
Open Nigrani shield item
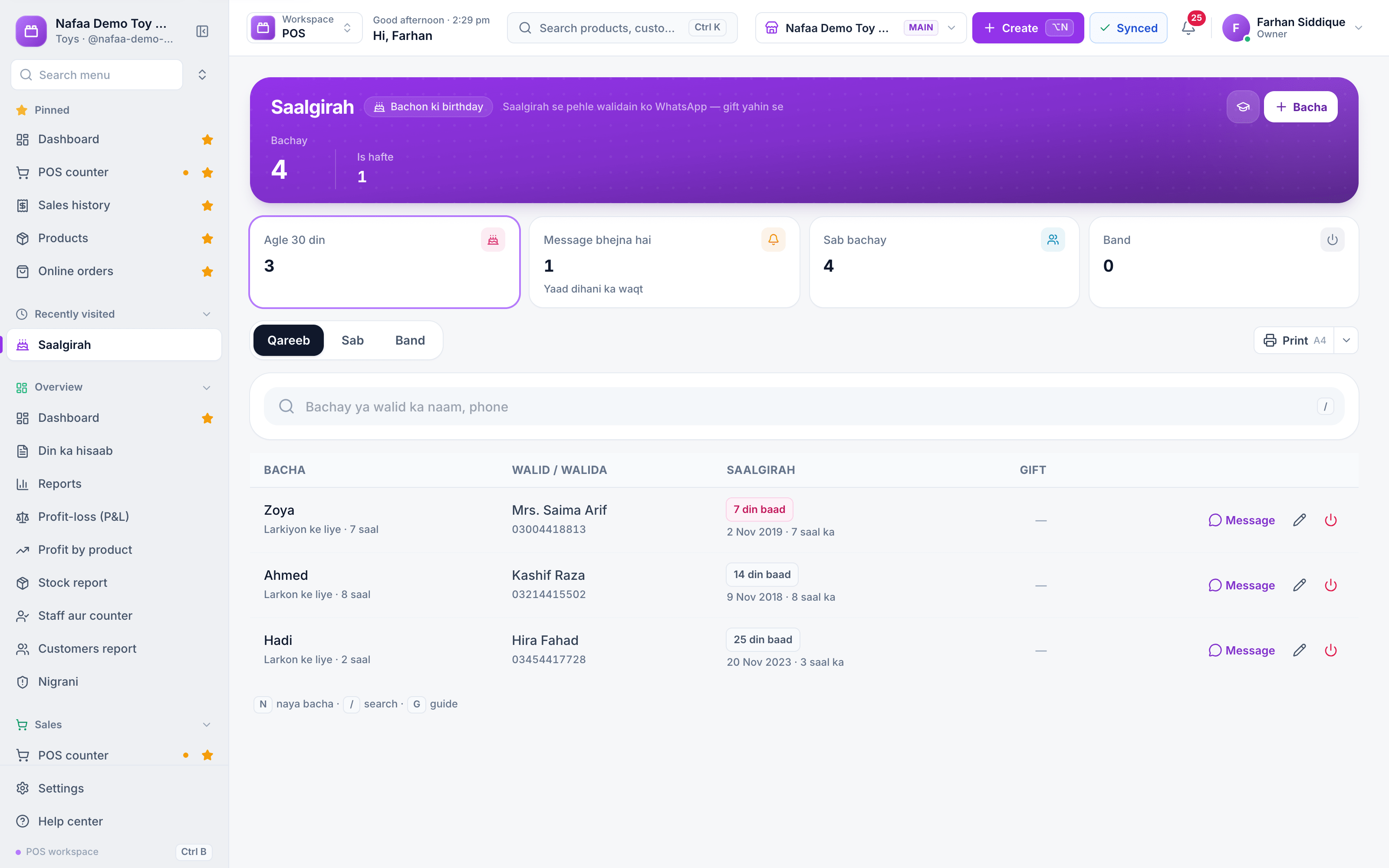click(x=114, y=681)
